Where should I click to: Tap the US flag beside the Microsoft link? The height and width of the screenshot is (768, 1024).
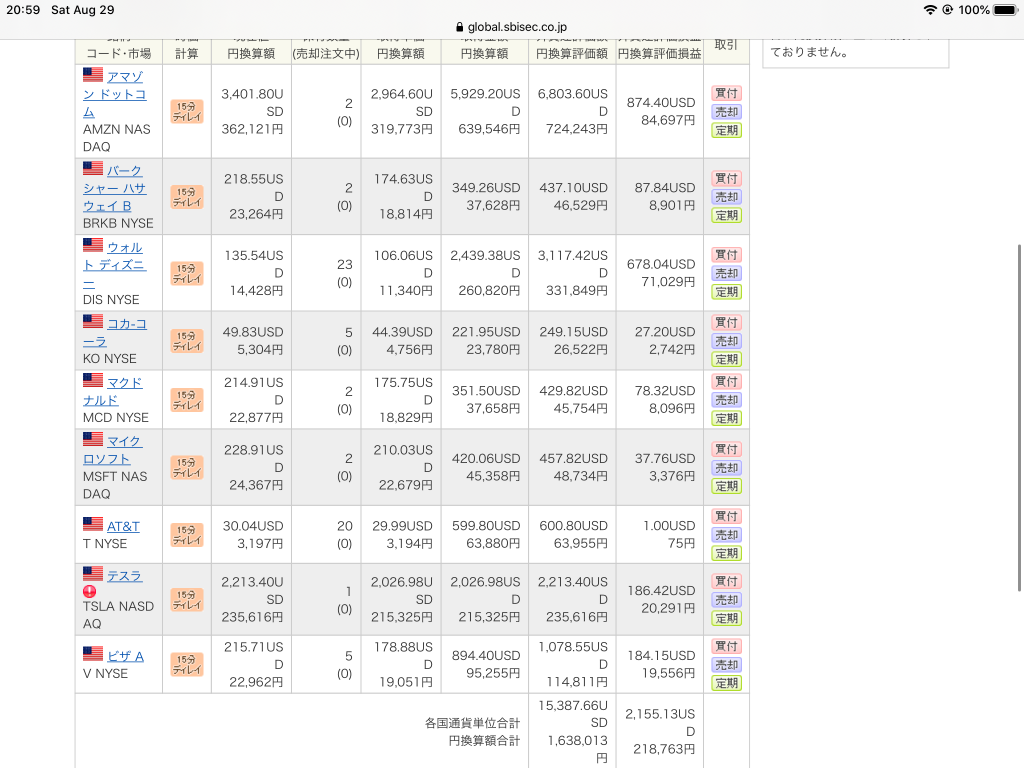point(93,439)
